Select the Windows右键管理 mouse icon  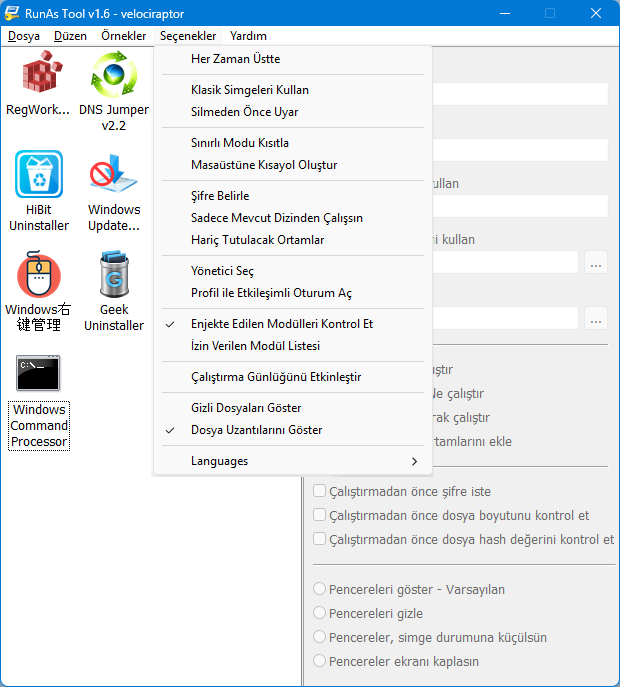coord(39,274)
